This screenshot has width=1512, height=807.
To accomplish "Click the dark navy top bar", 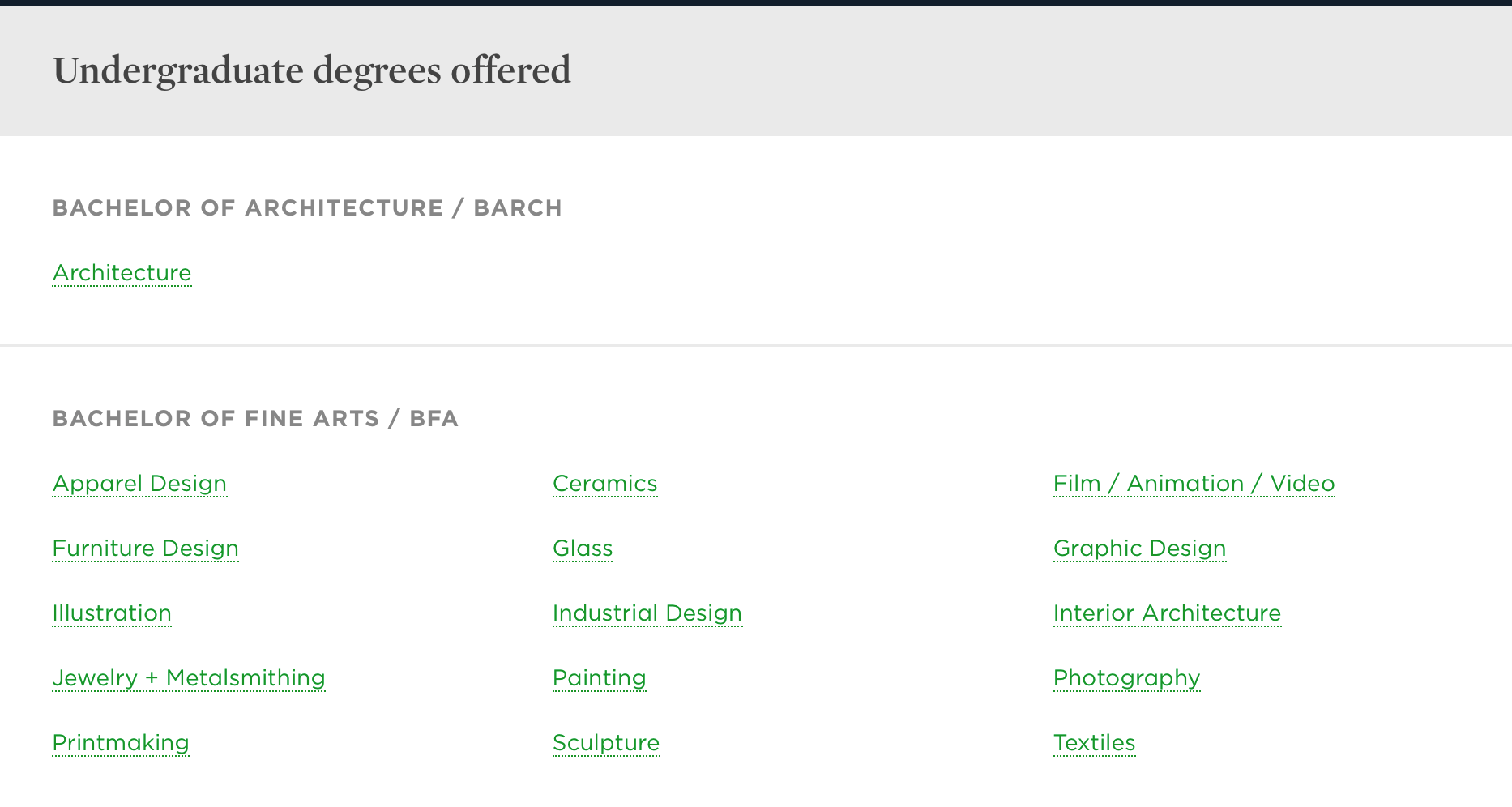I will click(756, 3).
